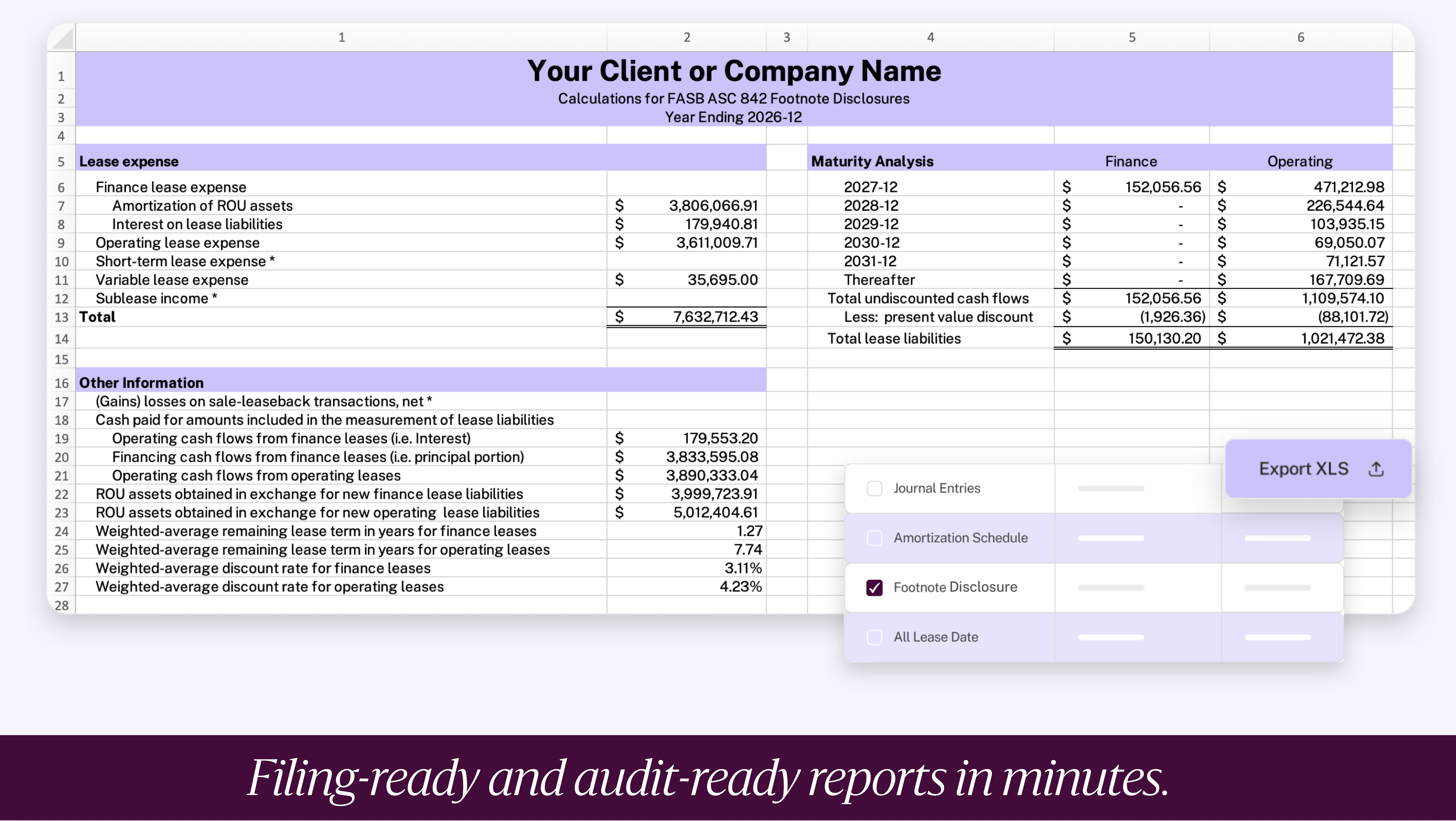Click the Export XLS button
1456x821 pixels.
(x=1318, y=469)
